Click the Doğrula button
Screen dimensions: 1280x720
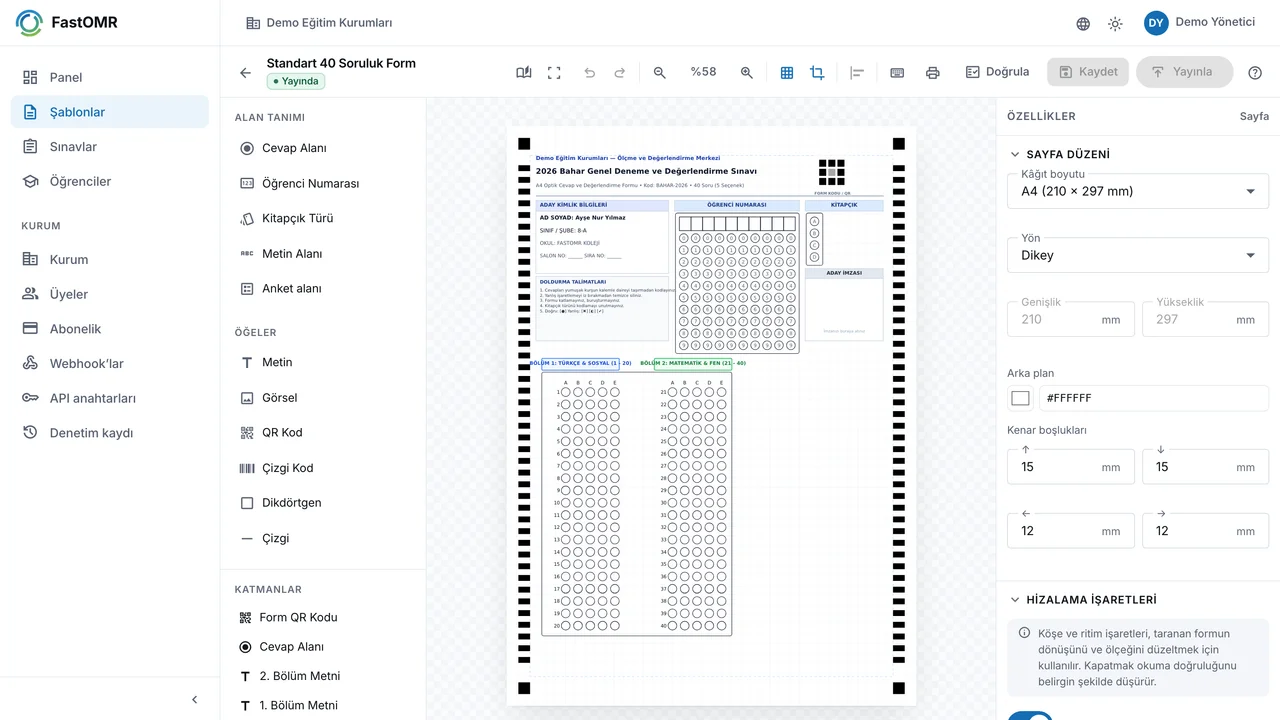(x=997, y=72)
